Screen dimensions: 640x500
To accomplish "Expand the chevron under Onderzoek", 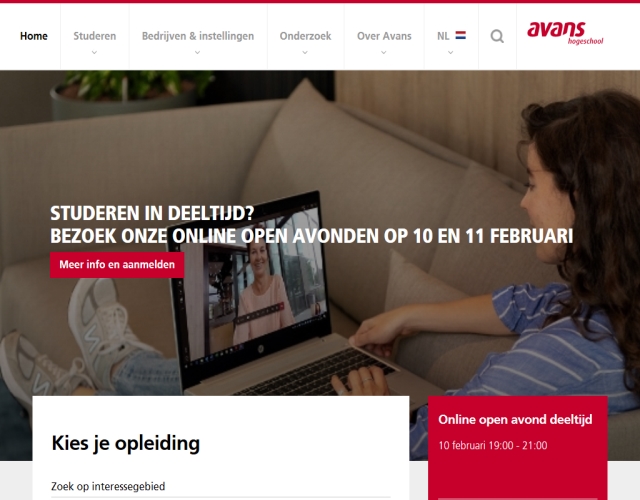I will [x=305, y=52].
